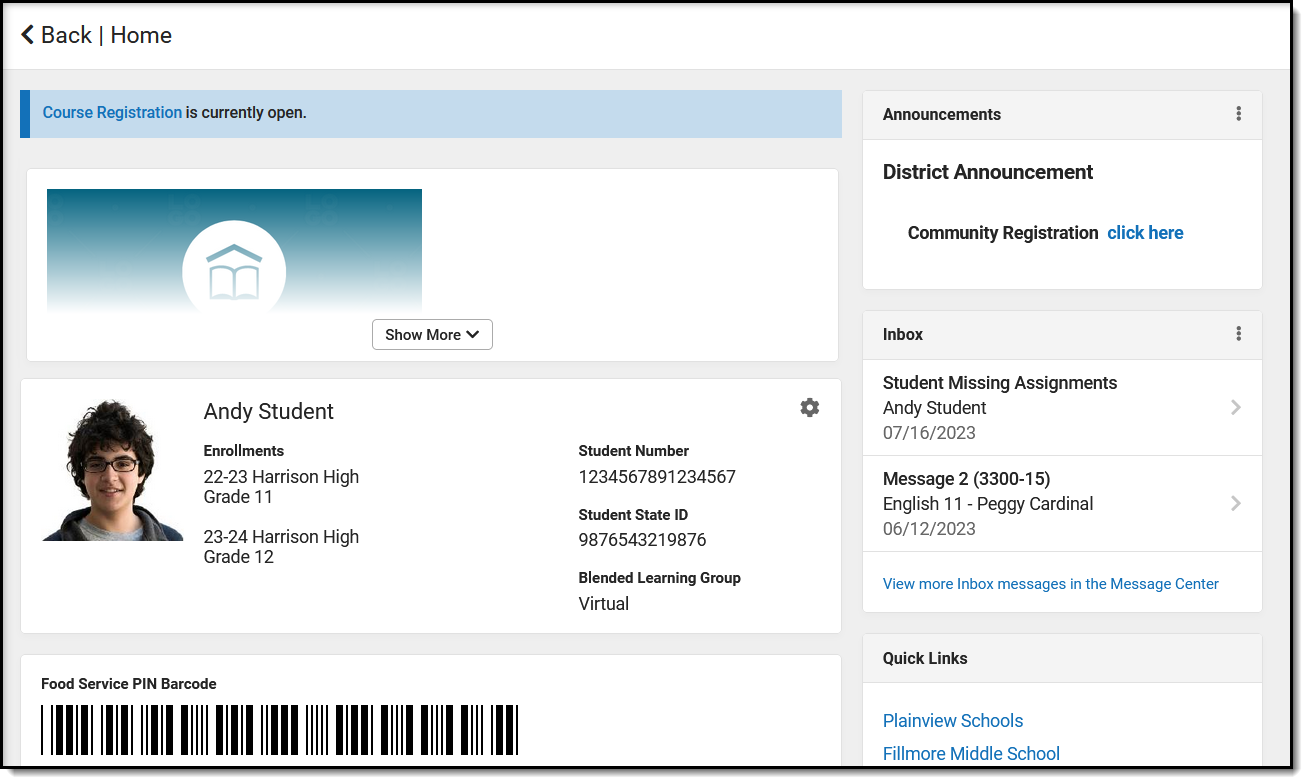Click the Announcements panel title

942,114
